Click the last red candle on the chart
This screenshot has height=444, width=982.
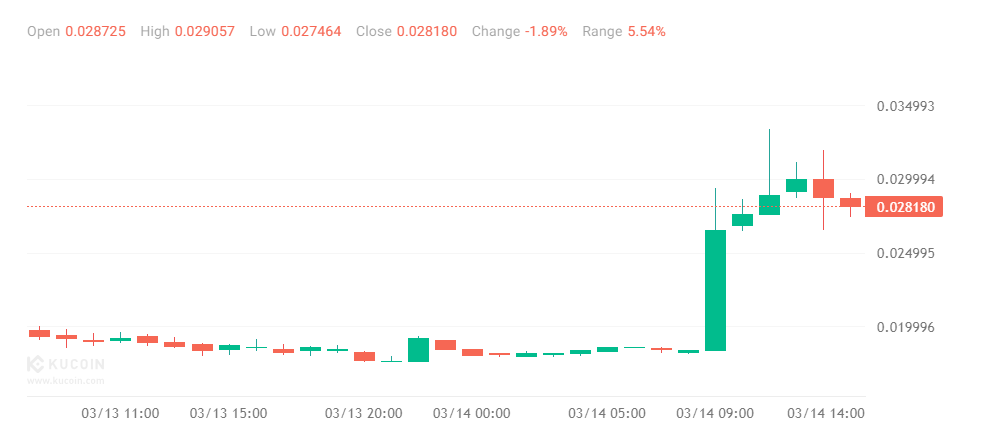pyautogui.click(x=850, y=202)
